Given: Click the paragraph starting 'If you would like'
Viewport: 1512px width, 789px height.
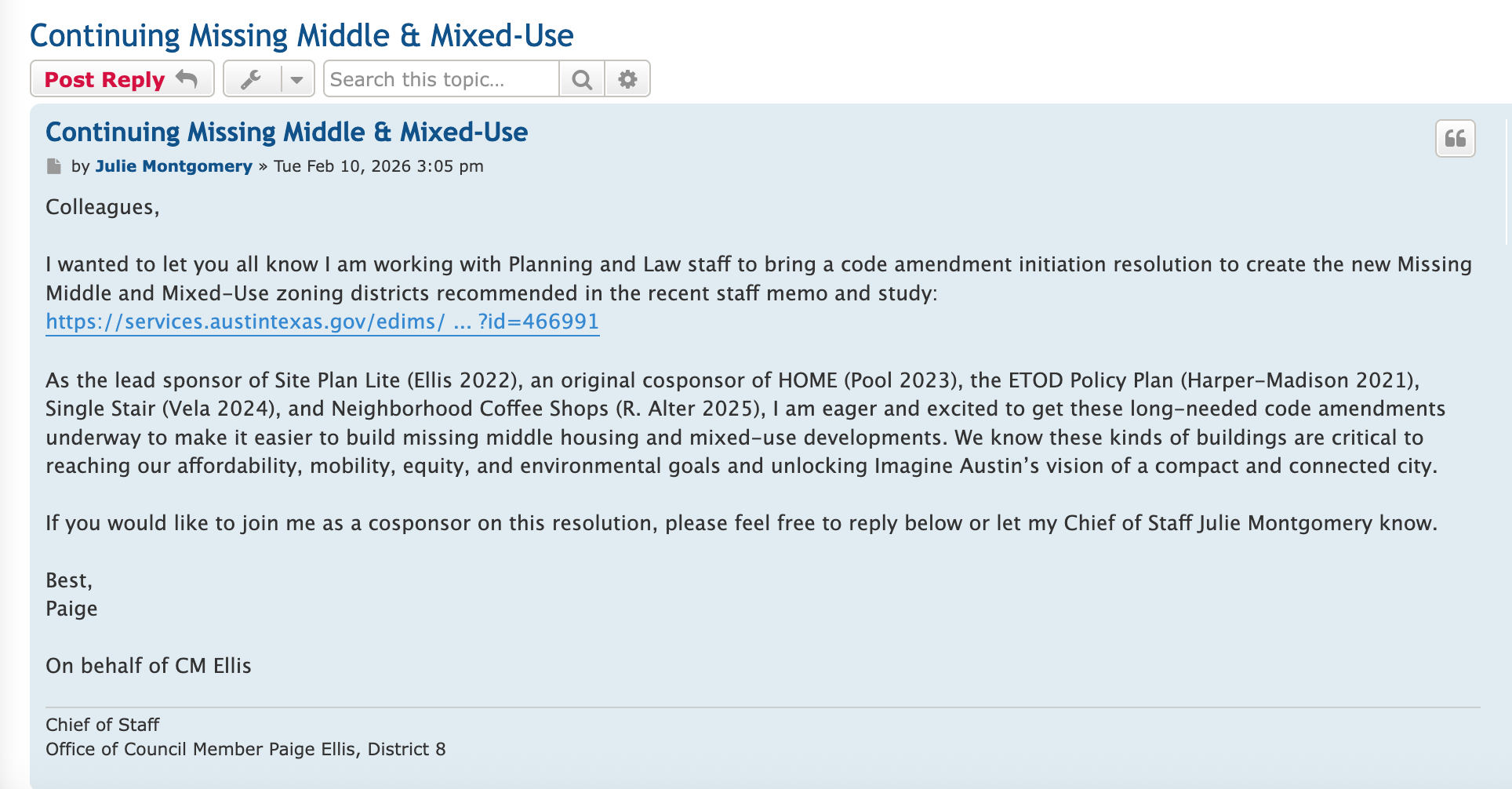Looking at the screenshot, I should [741, 523].
